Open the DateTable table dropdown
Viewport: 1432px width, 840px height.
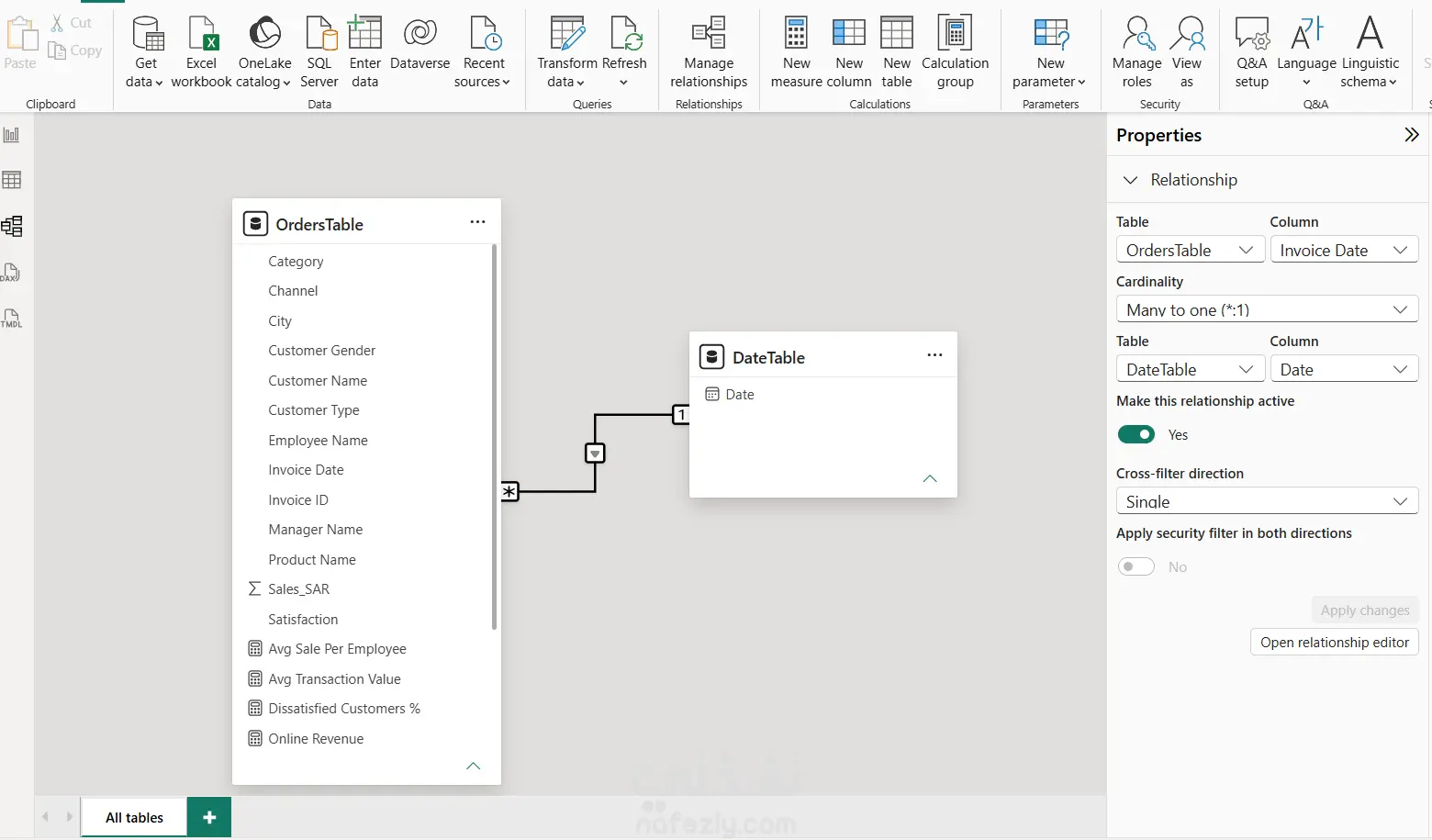tap(1190, 369)
